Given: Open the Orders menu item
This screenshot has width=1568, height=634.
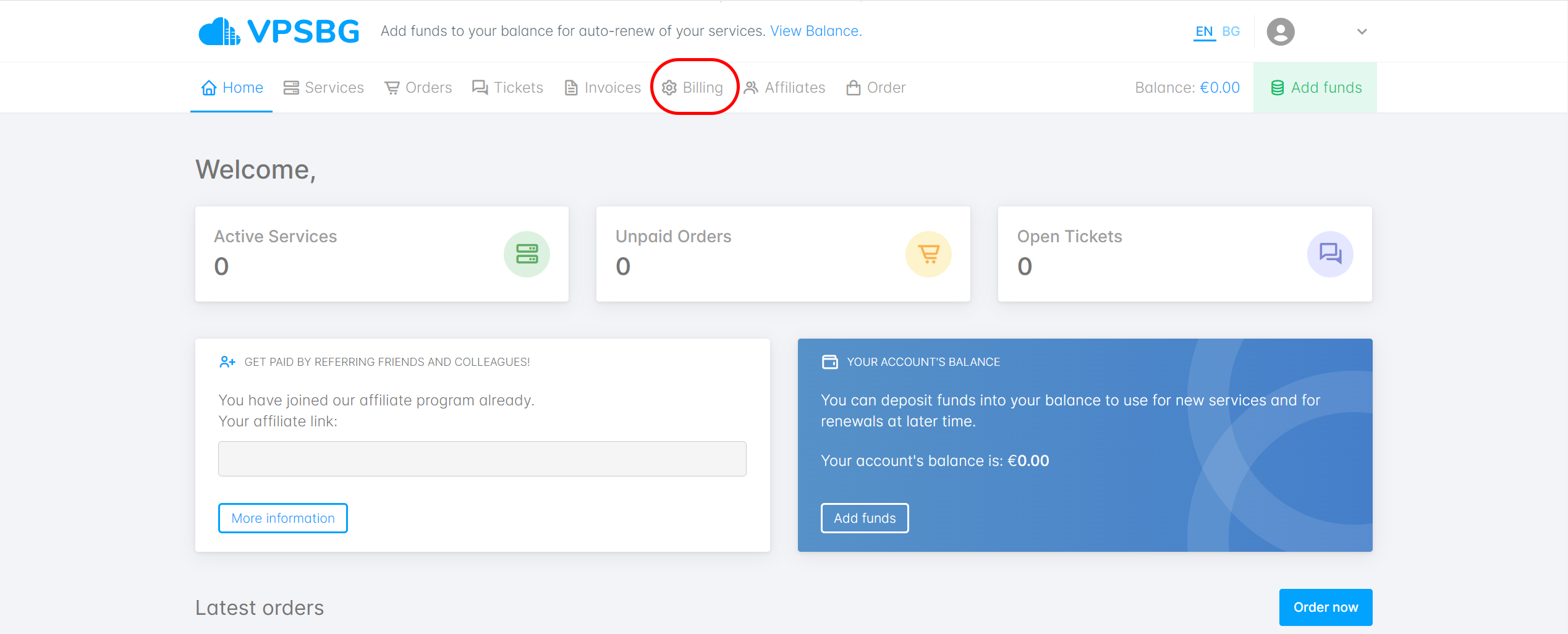Looking at the screenshot, I should 418,88.
